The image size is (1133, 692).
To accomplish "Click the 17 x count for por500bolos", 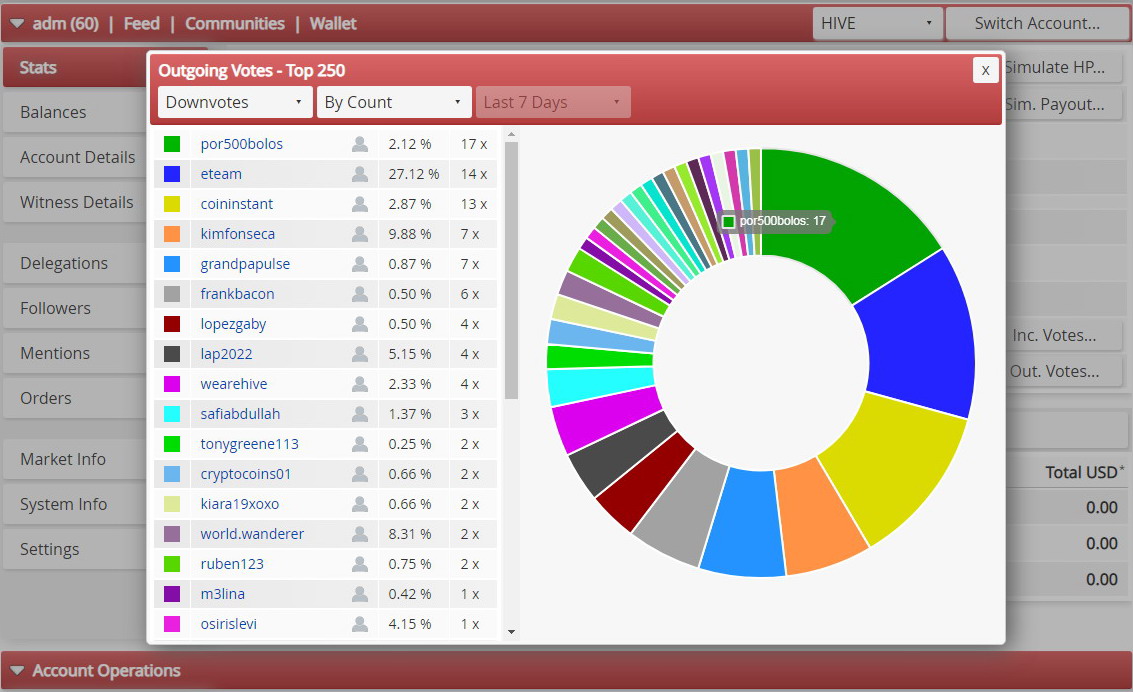I will coord(474,144).
